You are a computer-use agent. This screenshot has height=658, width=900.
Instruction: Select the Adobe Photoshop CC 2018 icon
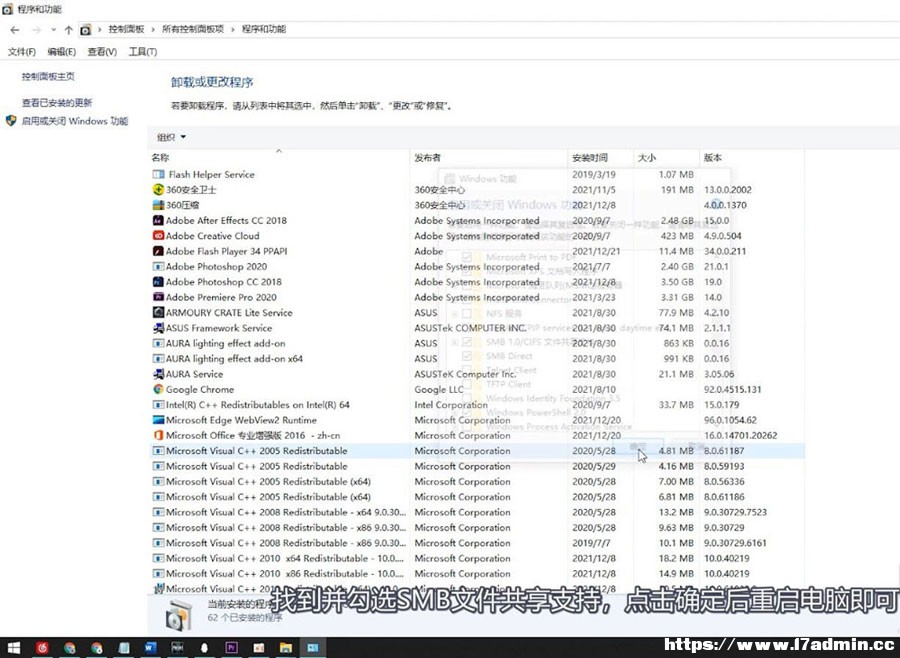[158, 282]
